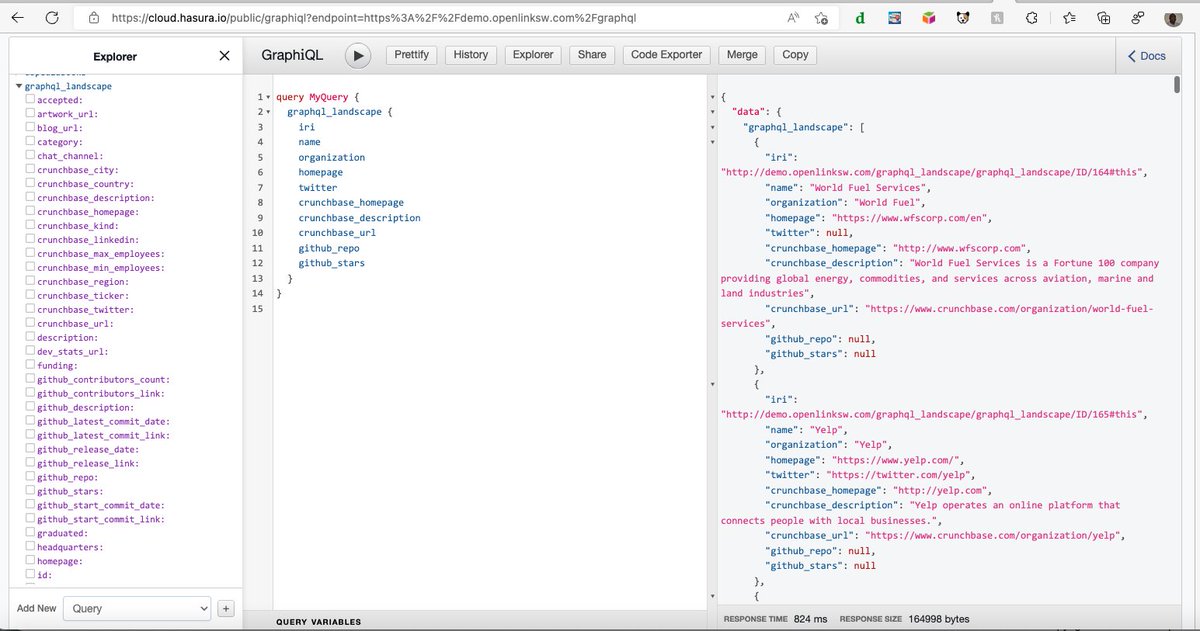Open the History panel

pyautogui.click(x=470, y=55)
